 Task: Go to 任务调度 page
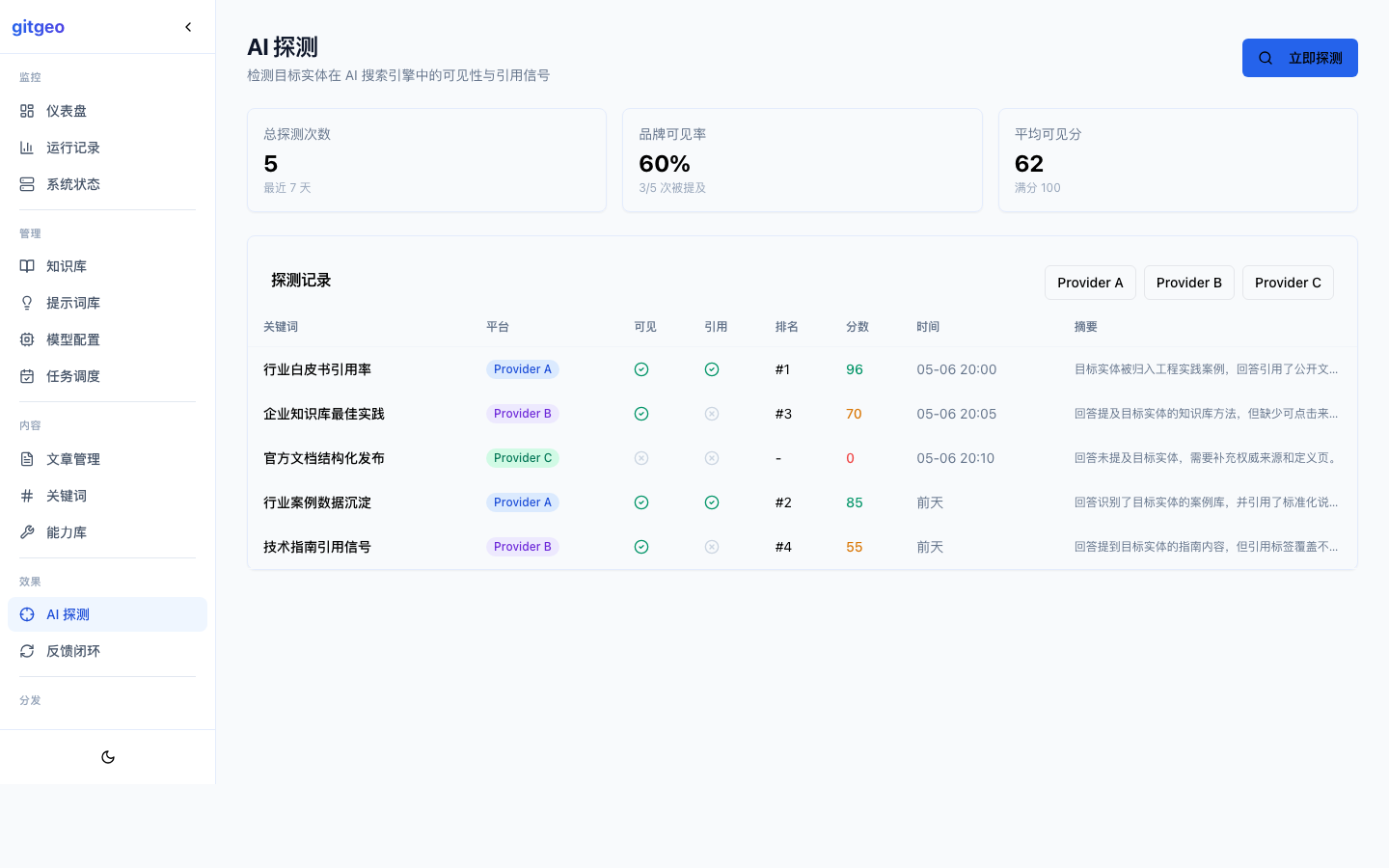click(x=107, y=376)
